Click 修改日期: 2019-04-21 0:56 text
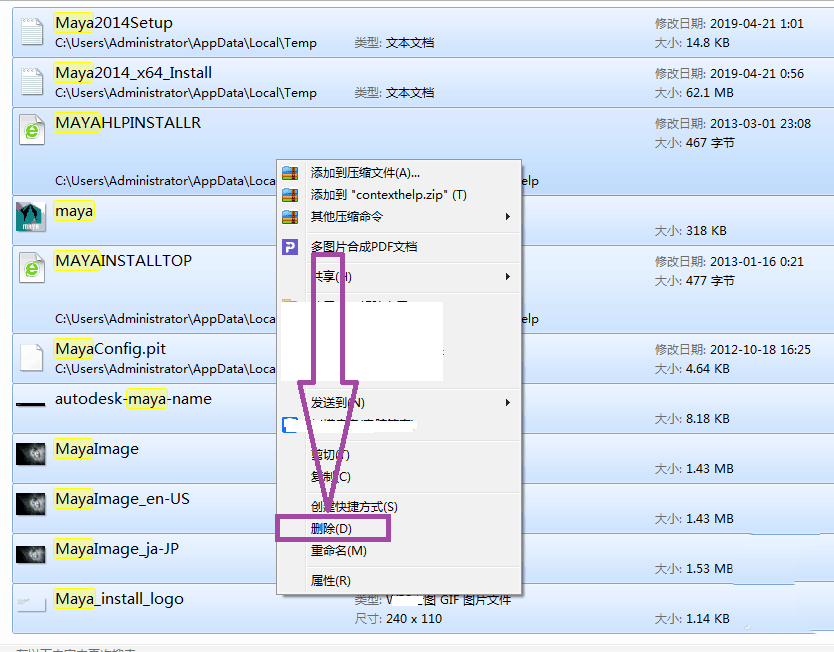834x652 pixels. pyautogui.click(x=729, y=74)
